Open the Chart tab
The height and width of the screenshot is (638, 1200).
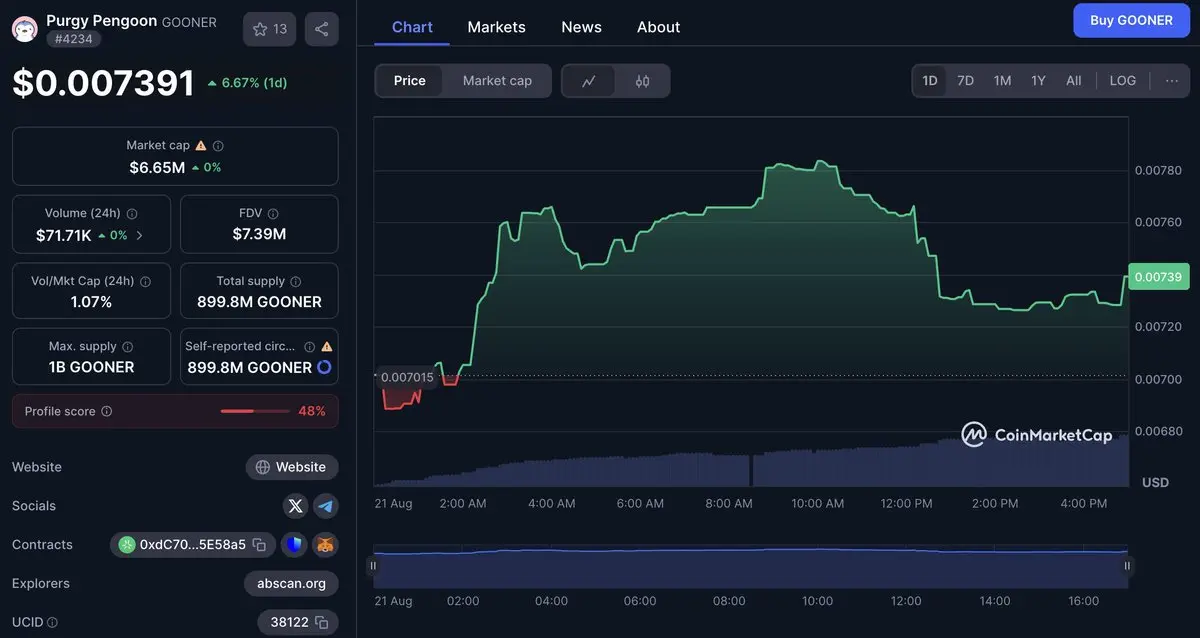[412, 27]
